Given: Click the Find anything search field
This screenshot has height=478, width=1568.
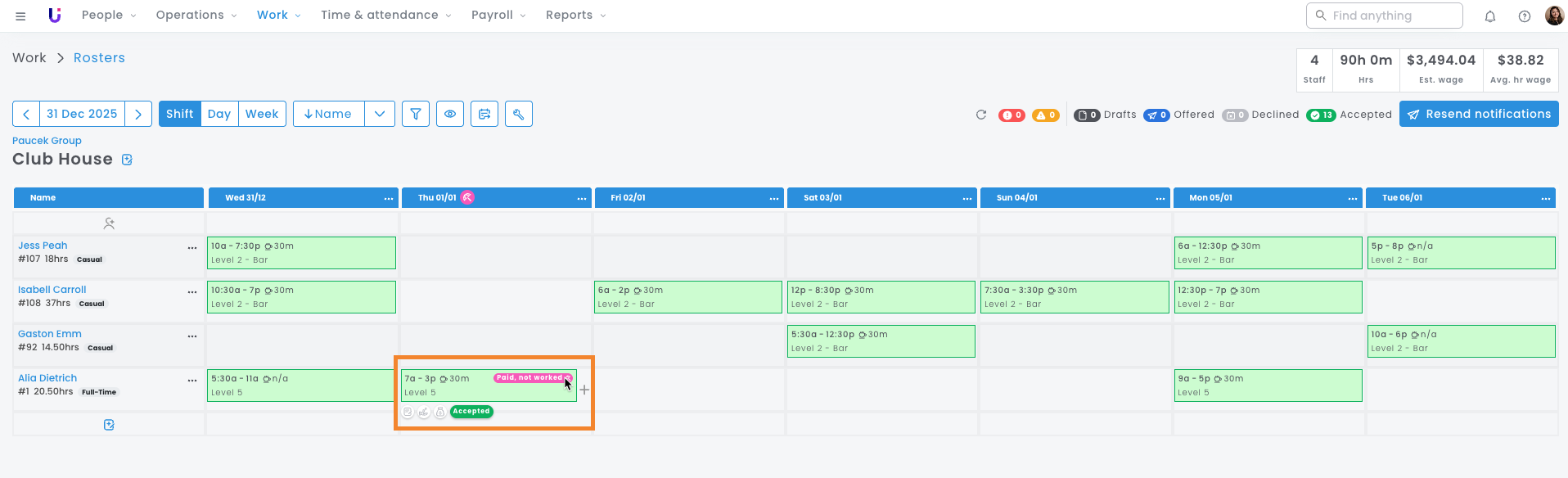Looking at the screenshot, I should click(x=1384, y=16).
